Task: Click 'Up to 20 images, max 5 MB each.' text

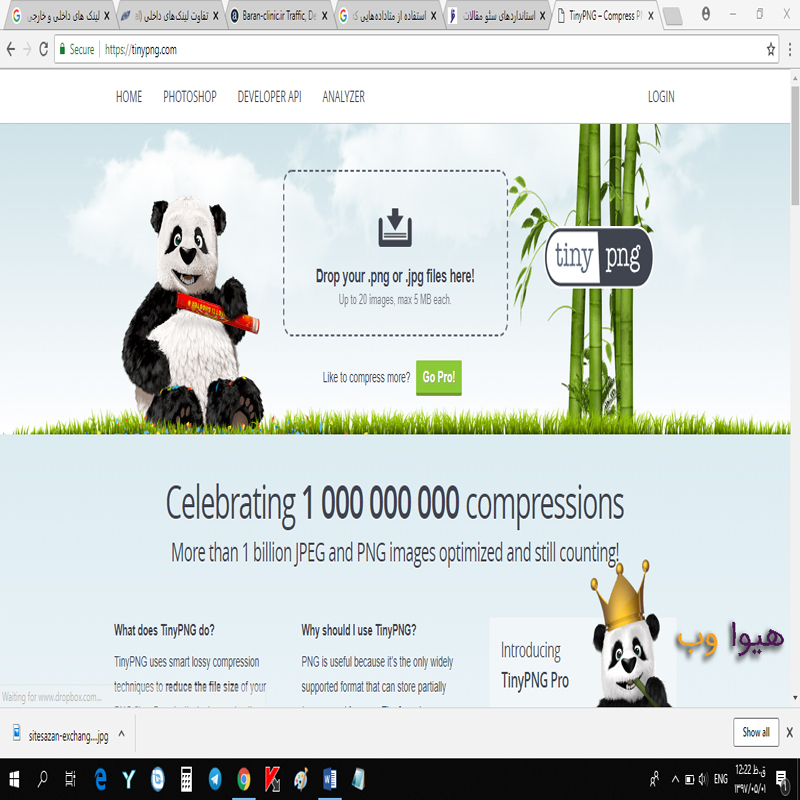Action: [395, 299]
